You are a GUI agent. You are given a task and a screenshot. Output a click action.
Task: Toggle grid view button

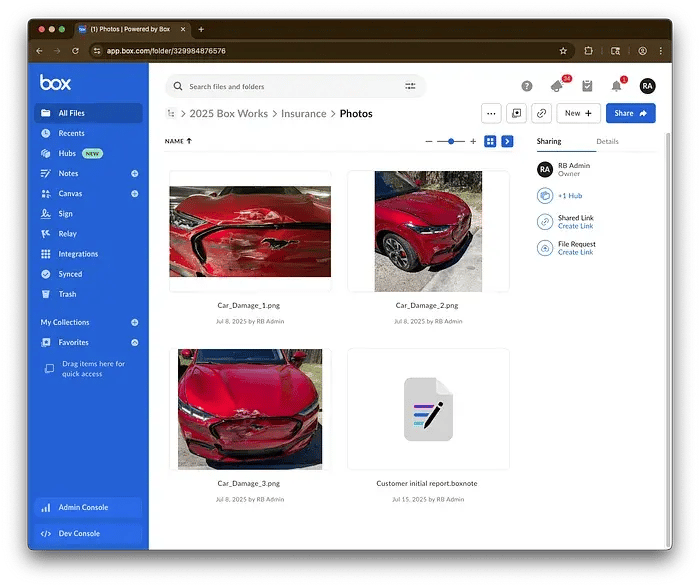coord(490,142)
